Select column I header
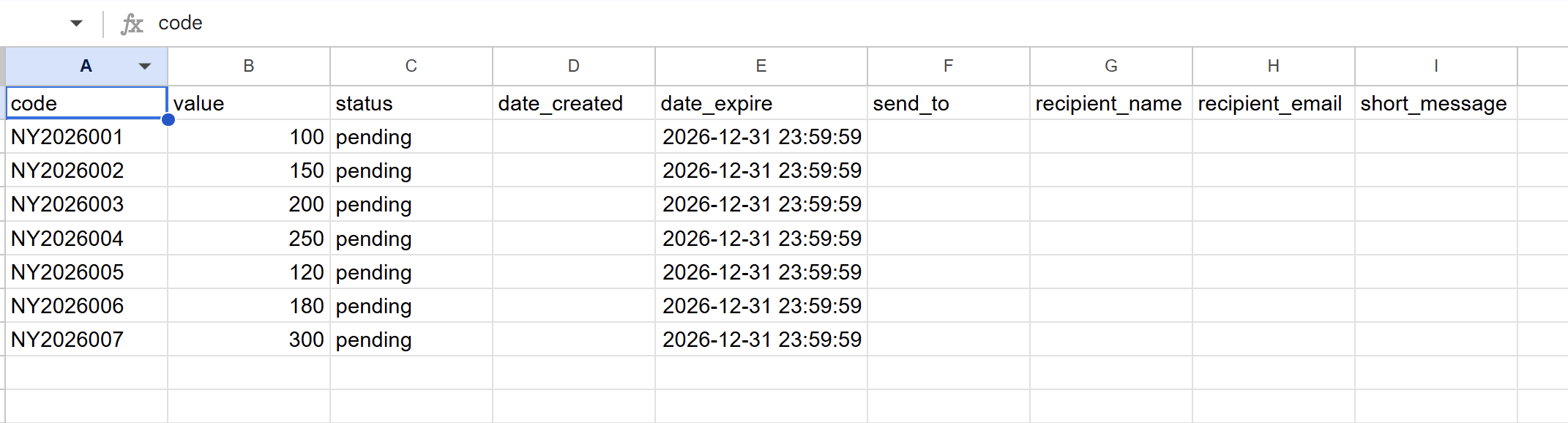This screenshot has width=1568, height=423. (1436, 67)
